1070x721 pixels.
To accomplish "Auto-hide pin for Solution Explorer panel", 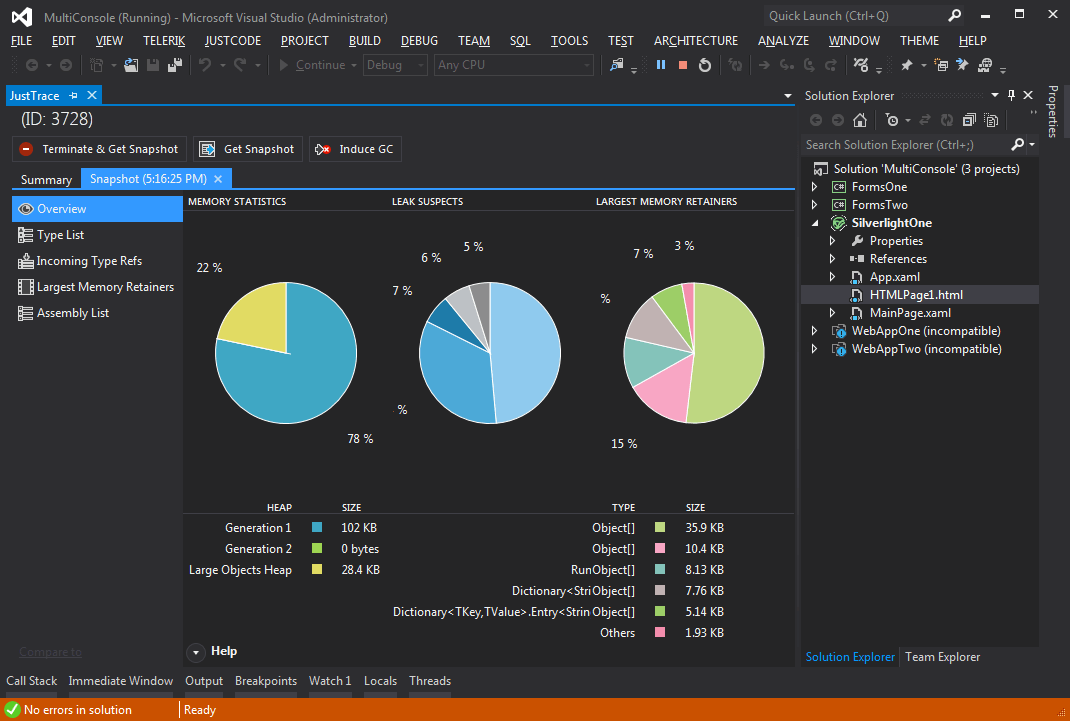I will pos(1011,95).
